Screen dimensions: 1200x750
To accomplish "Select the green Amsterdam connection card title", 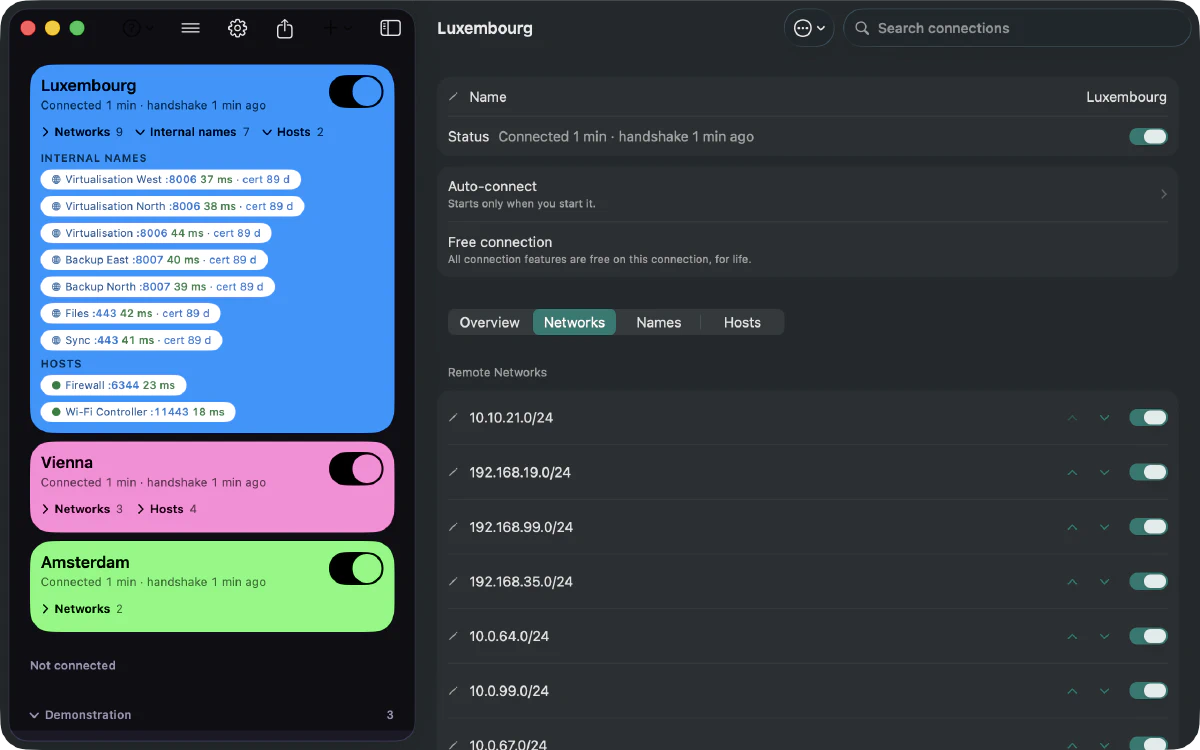I will (85, 562).
